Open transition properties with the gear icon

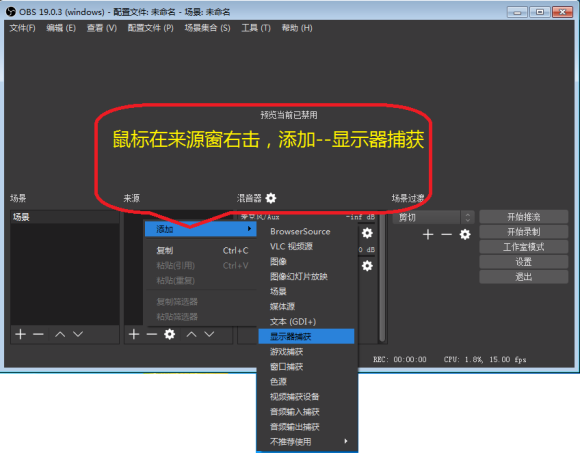tap(465, 234)
